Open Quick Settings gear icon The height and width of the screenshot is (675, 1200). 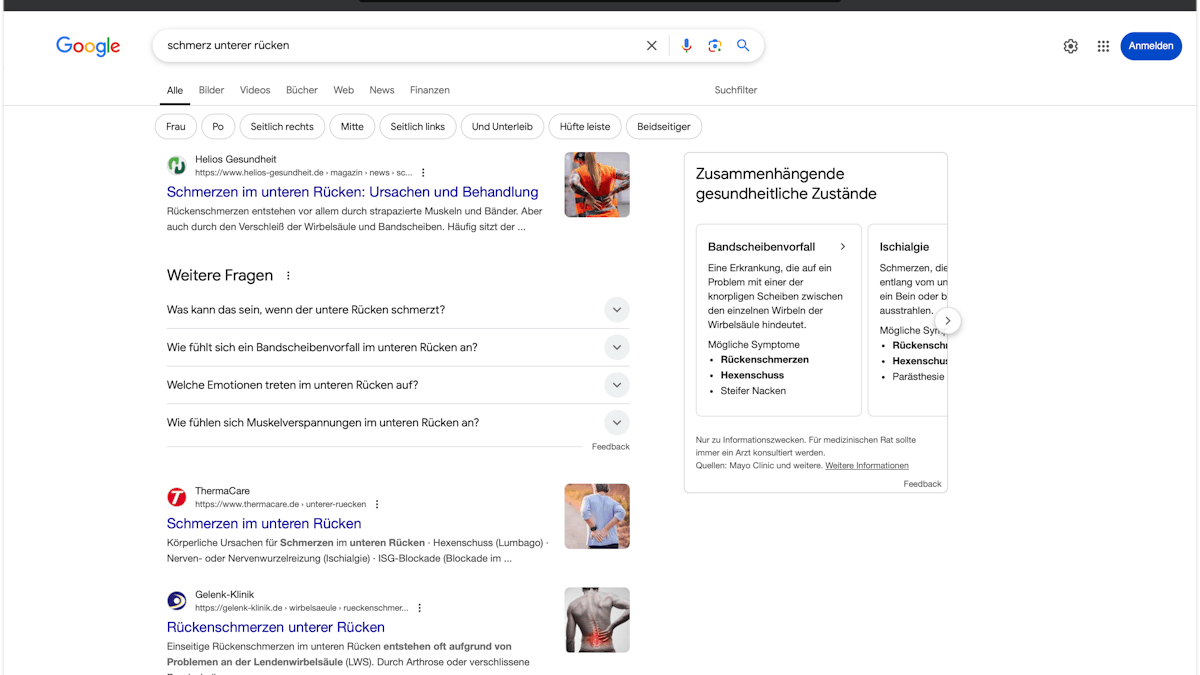[x=1070, y=46]
